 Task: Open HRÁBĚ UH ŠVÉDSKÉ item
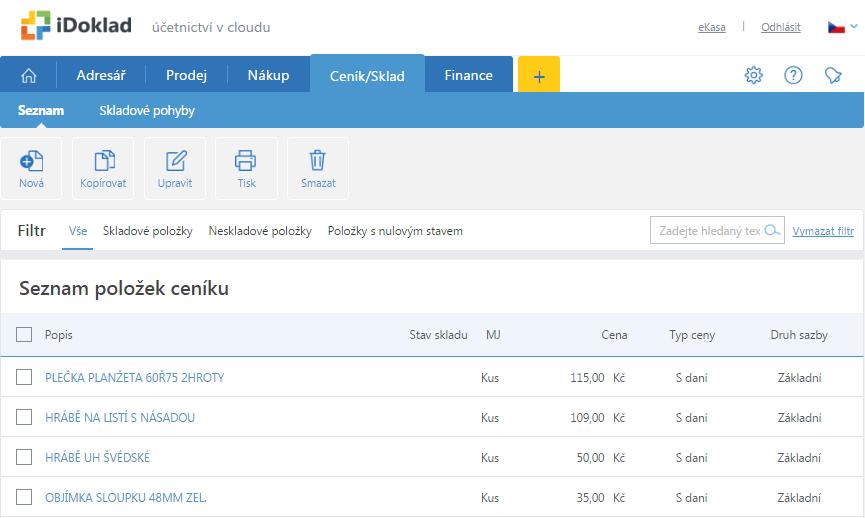point(97,457)
